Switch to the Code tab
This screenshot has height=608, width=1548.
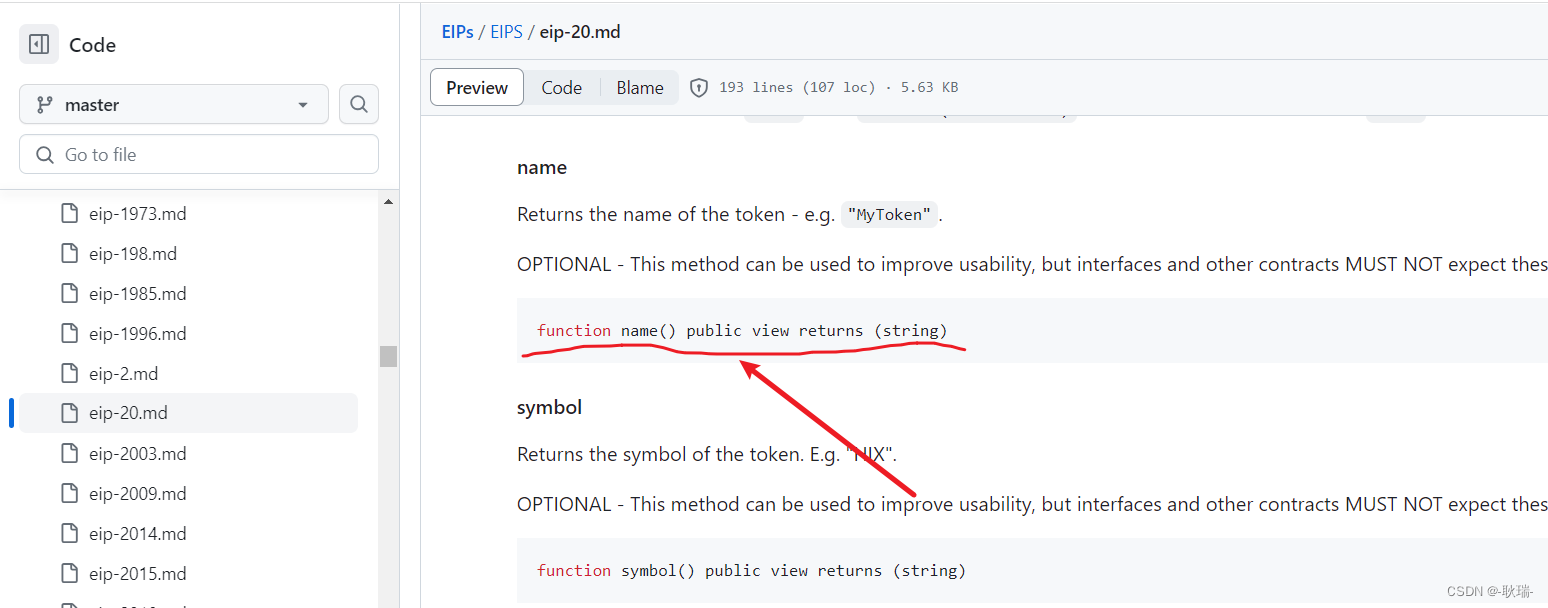coord(562,87)
